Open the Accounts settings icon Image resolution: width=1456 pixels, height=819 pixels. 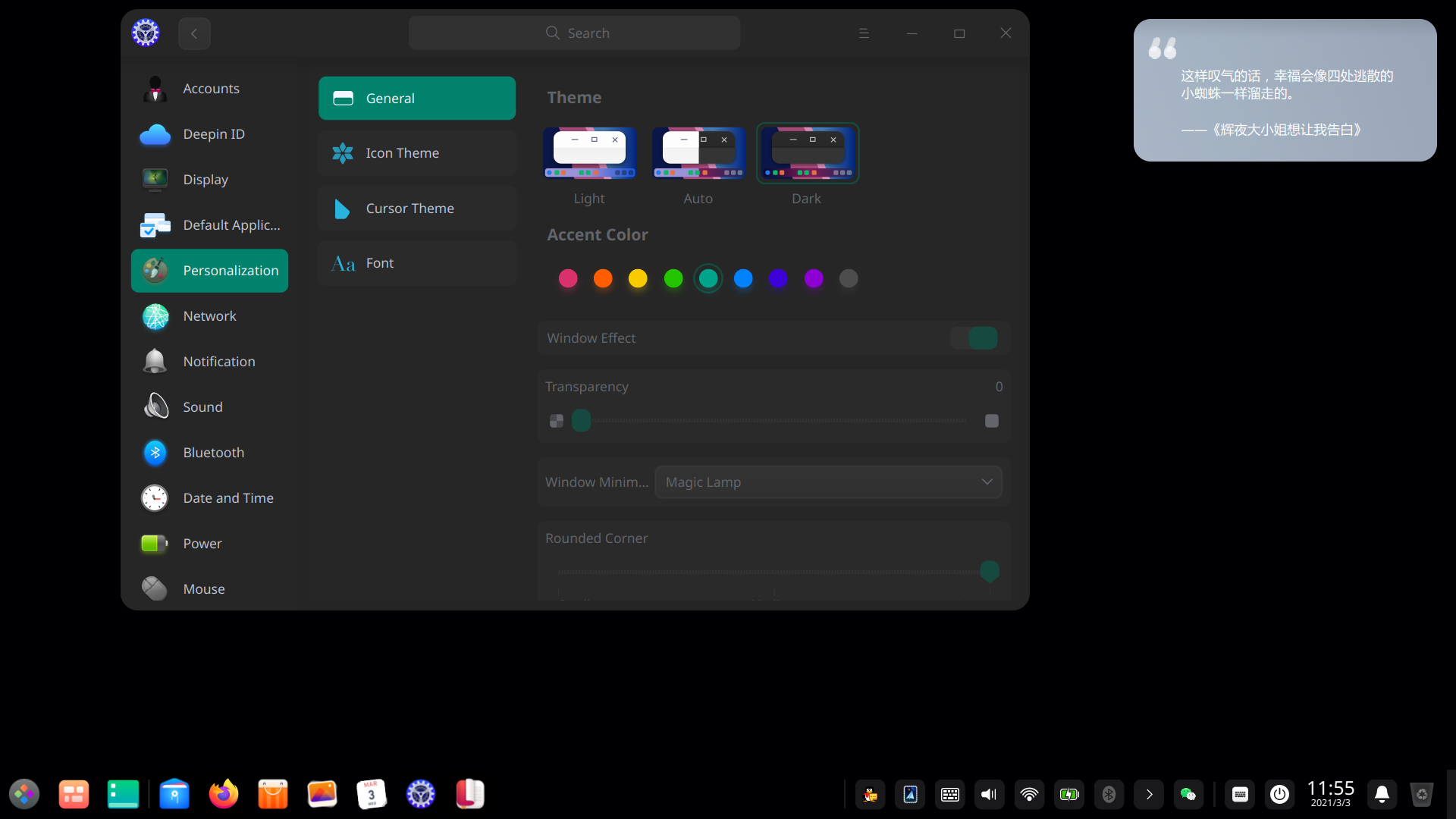[155, 89]
